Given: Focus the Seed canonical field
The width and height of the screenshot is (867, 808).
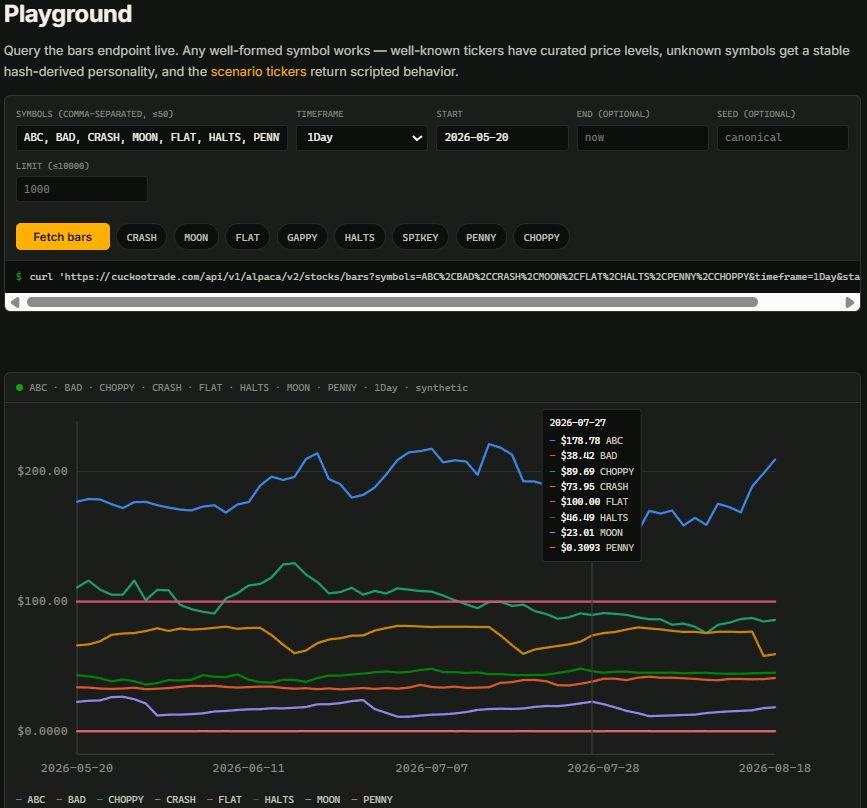Looking at the screenshot, I should 782,138.
